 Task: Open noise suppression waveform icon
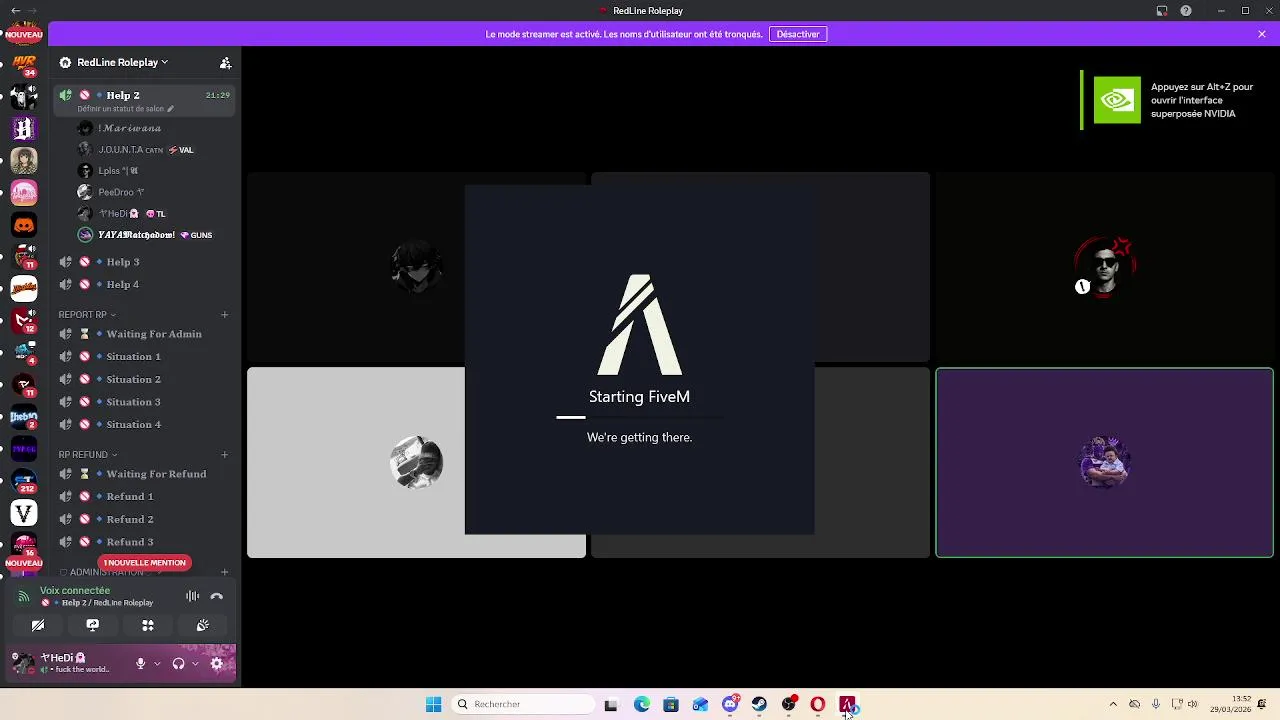[x=192, y=596]
